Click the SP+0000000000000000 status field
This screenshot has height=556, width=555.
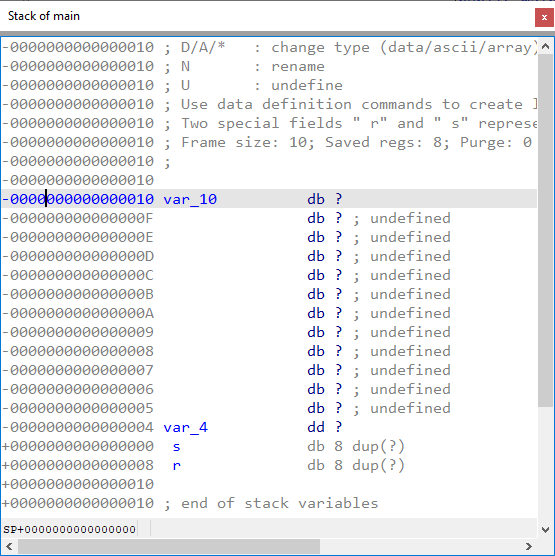coord(70,529)
